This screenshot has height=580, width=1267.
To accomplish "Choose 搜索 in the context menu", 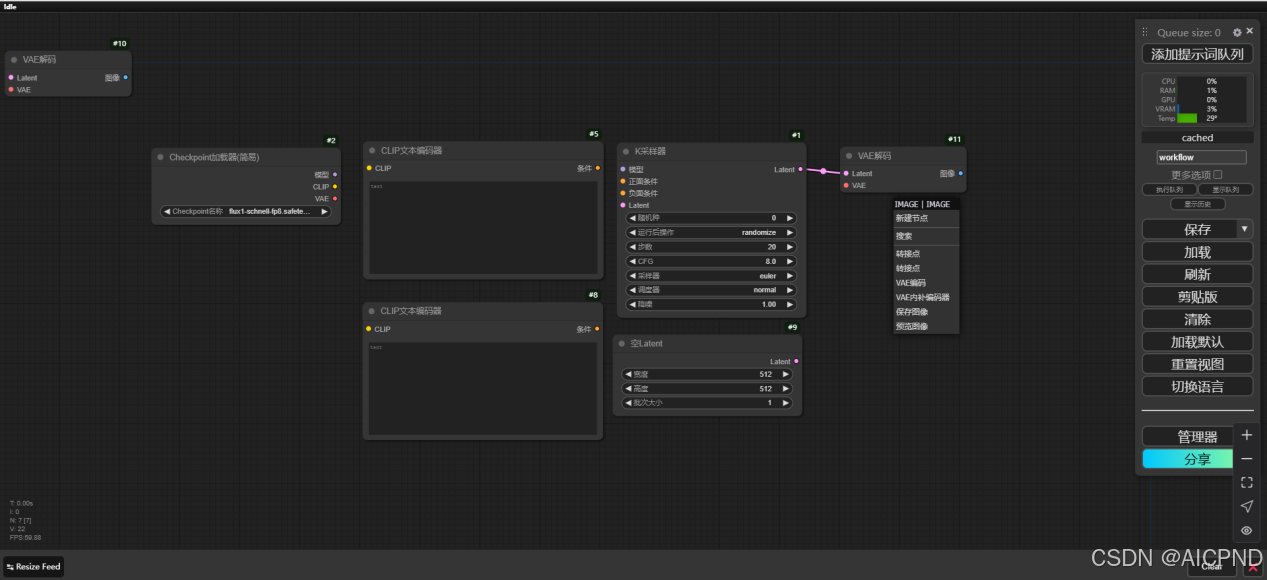I will pyautogui.click(x=926, y=236).
